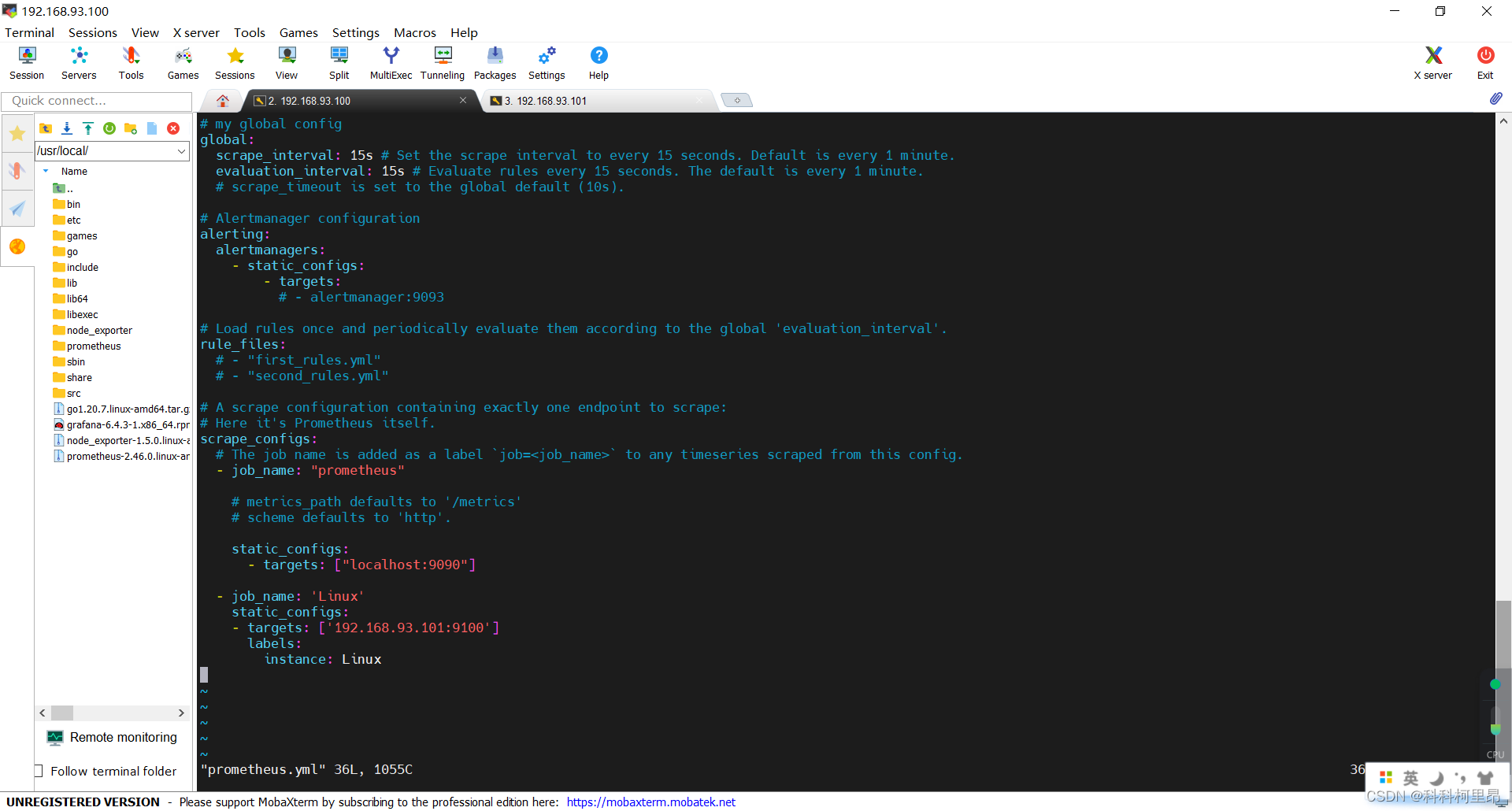Click the red delete icon in SFTP toolbar

tap(173, 128)
